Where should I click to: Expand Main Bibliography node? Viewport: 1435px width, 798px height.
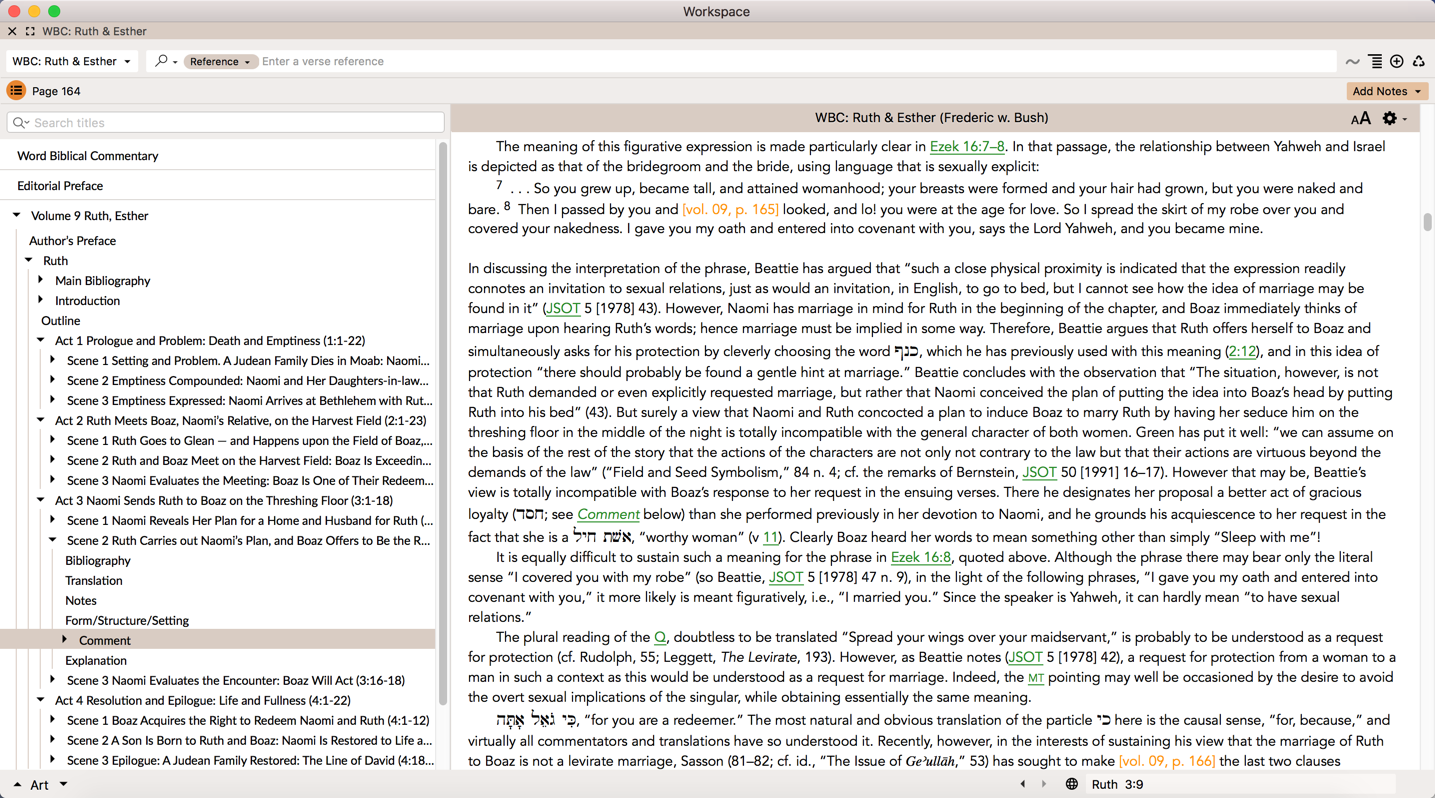point(41,280)
